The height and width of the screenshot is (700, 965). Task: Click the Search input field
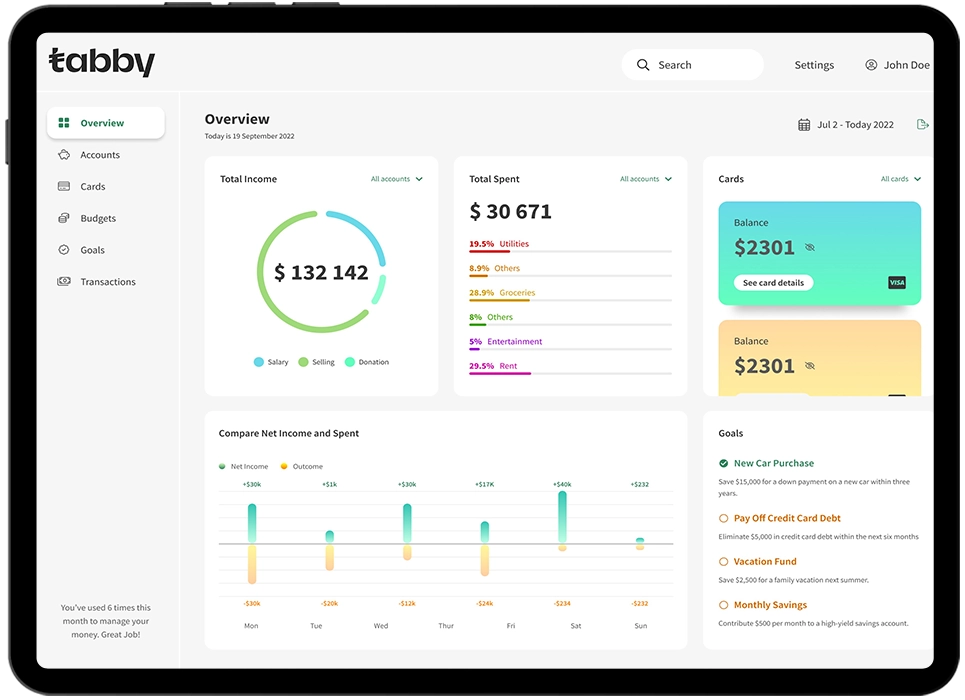(x=692, y=65)
